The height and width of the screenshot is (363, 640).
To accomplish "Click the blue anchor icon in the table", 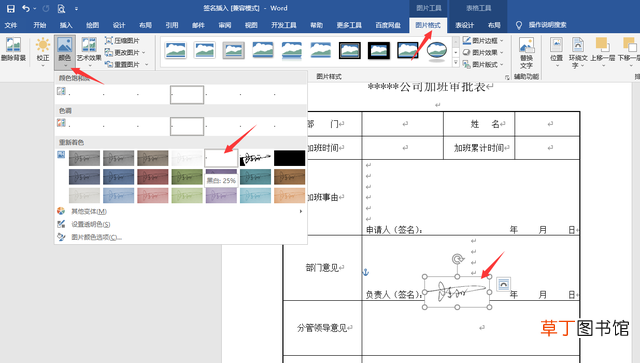I will [366, 272].
